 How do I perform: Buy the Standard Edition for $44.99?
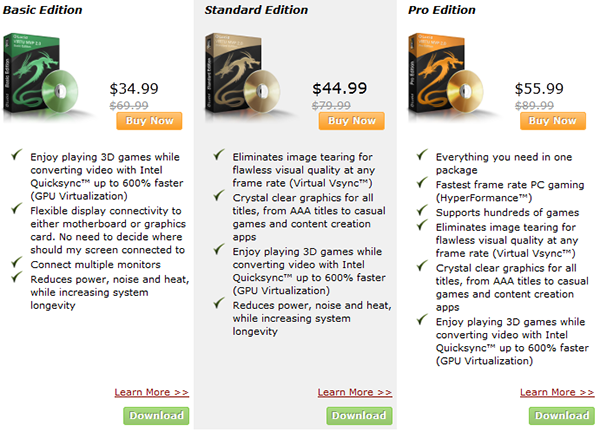pyautogui.click(x=352, y=121)
